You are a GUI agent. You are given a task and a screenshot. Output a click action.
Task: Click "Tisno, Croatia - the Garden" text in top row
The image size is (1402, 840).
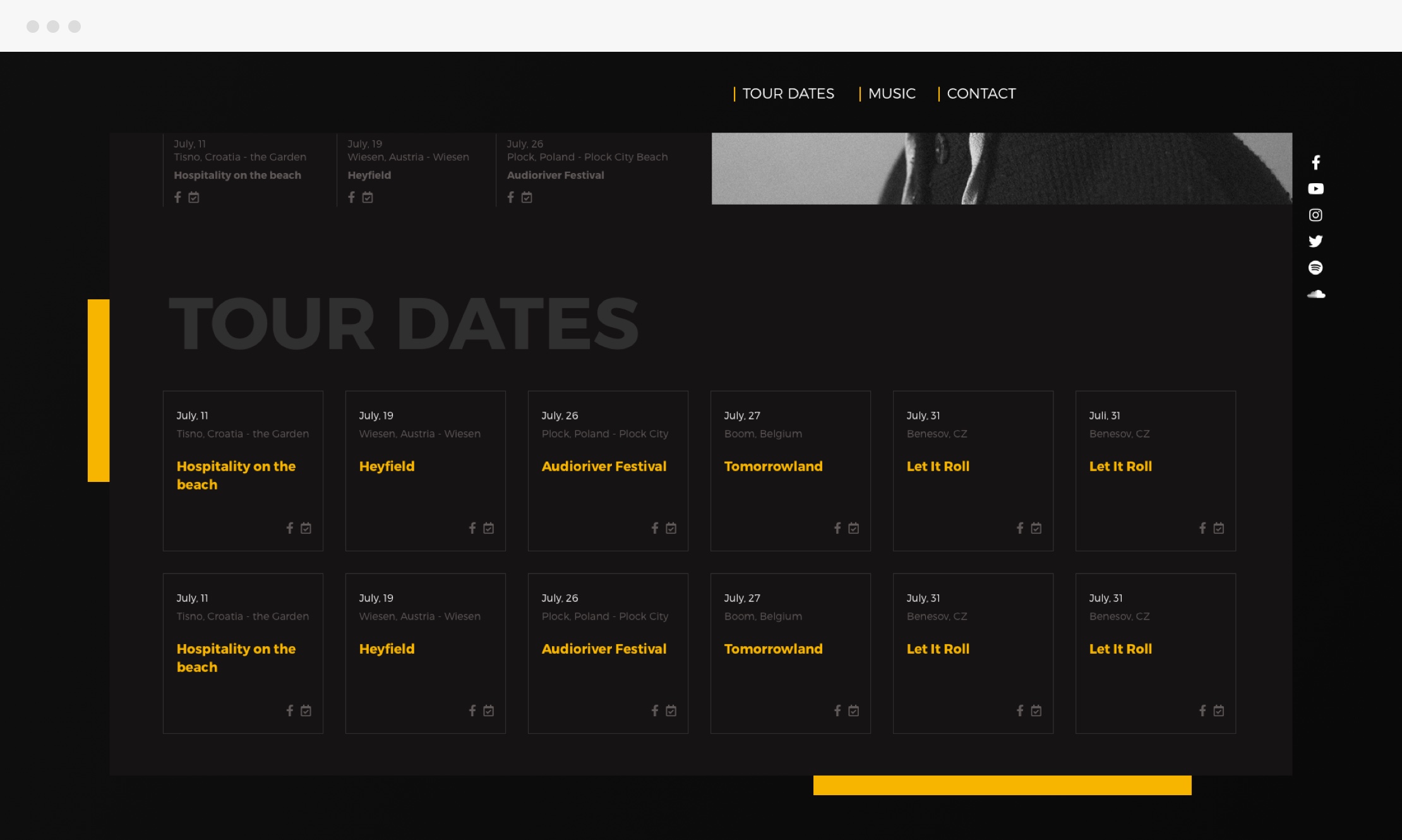(243, 434)
